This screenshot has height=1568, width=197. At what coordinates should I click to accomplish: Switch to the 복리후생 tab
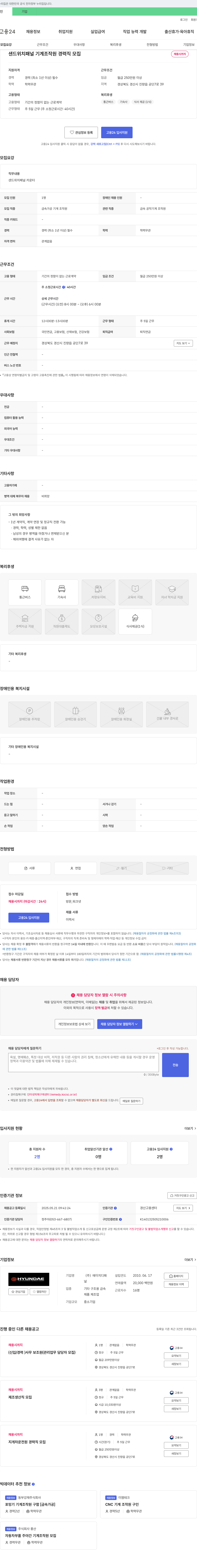(116, 44)
